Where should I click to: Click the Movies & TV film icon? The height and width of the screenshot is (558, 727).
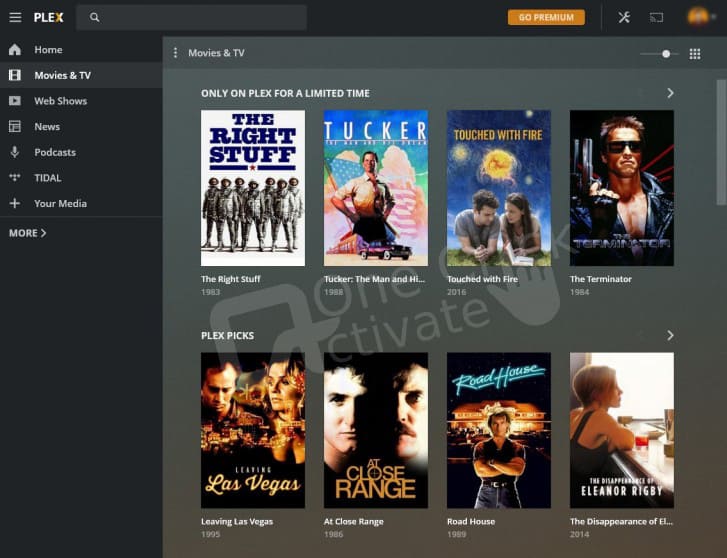point(15,75)
